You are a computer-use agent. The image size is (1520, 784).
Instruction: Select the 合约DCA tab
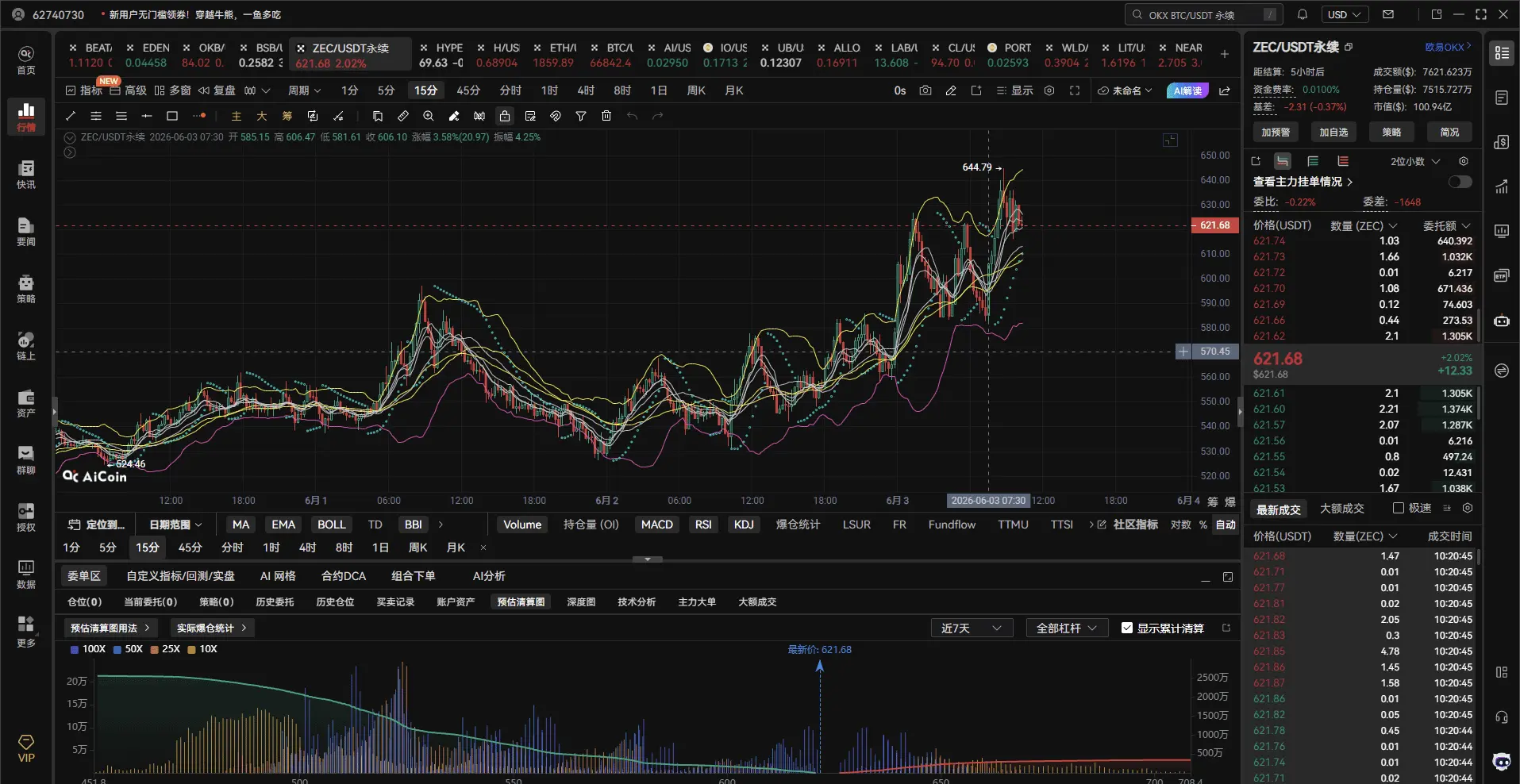pos(344,575)
